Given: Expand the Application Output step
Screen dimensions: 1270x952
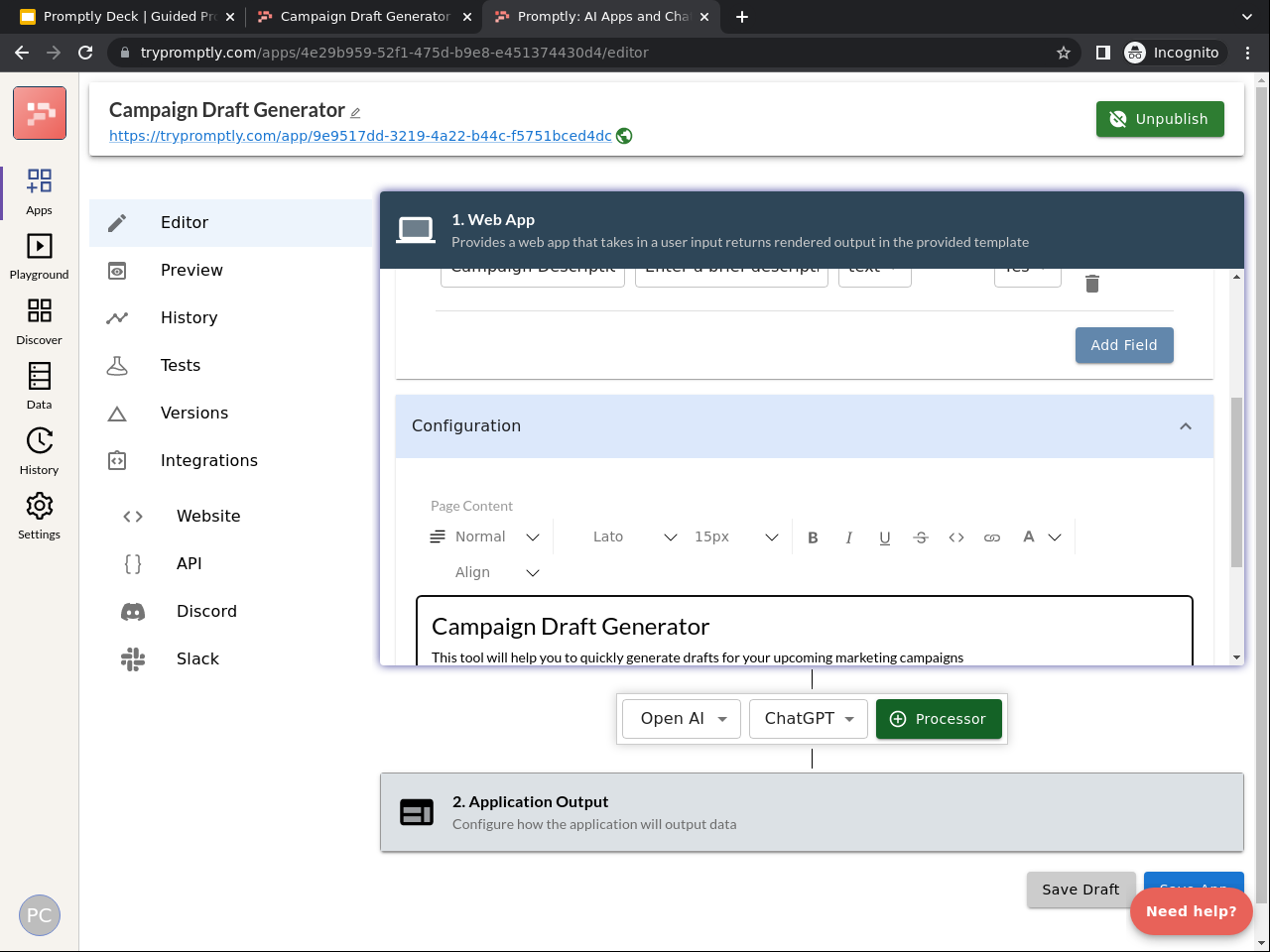Looking at the screenshot, I should 812,812.
